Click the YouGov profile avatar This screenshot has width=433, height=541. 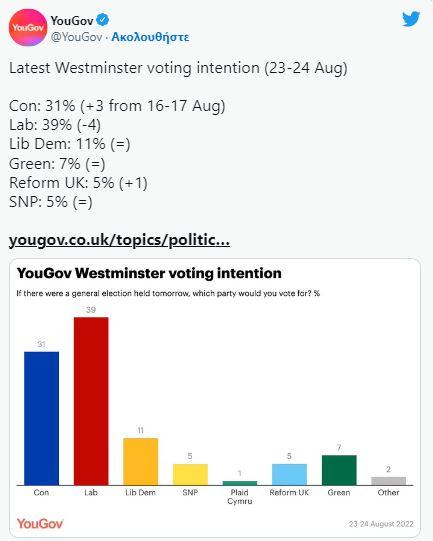[x=28, y=28]
